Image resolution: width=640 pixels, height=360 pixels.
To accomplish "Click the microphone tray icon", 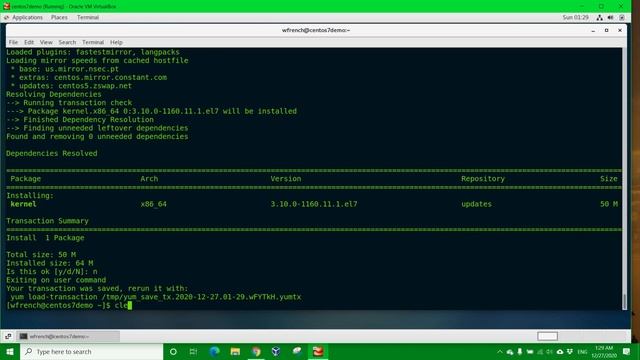I will coord(520,352).
